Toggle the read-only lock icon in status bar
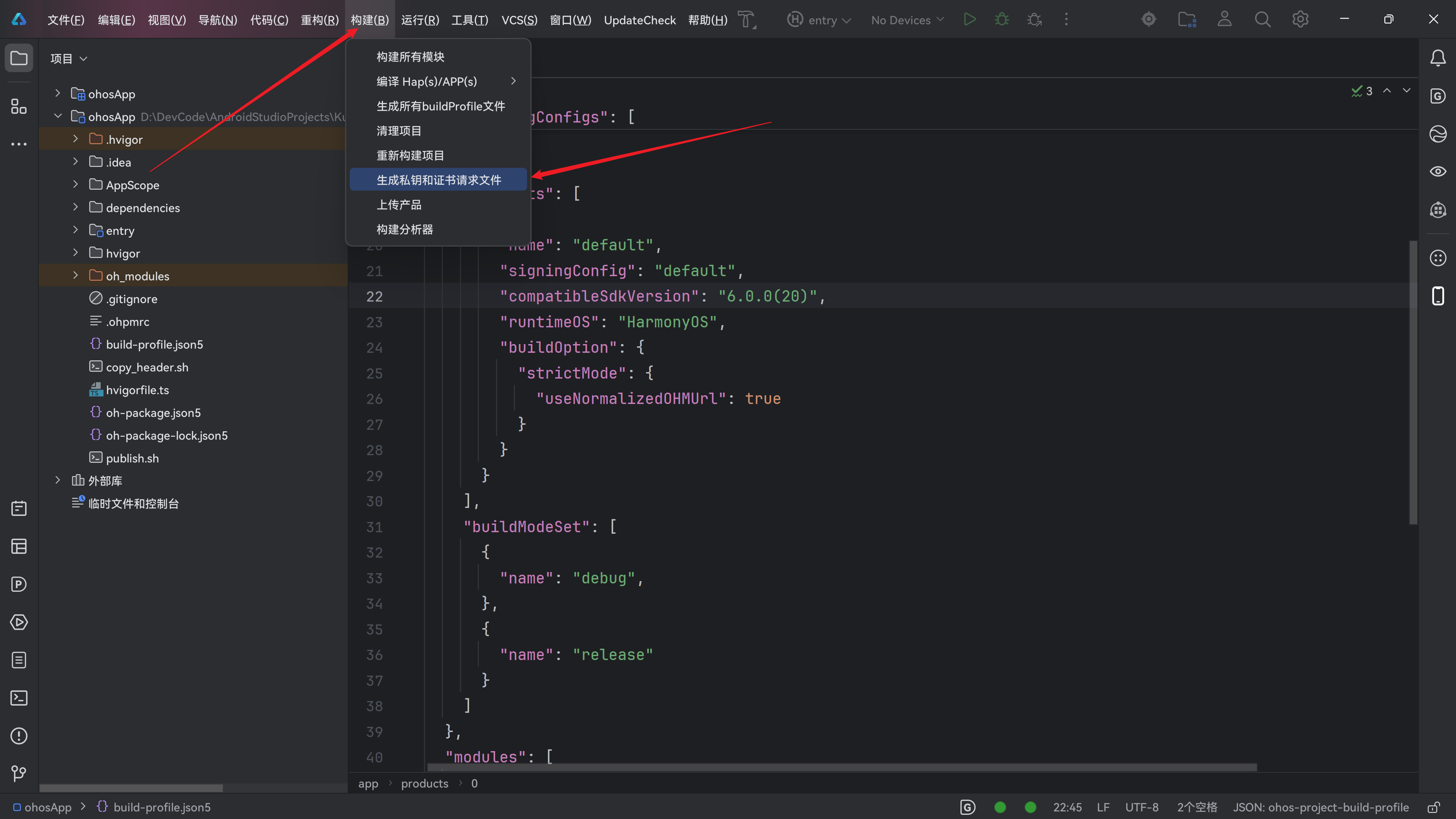The width and height of the screenshot is (1456, 819). (x=1433, y=807)
